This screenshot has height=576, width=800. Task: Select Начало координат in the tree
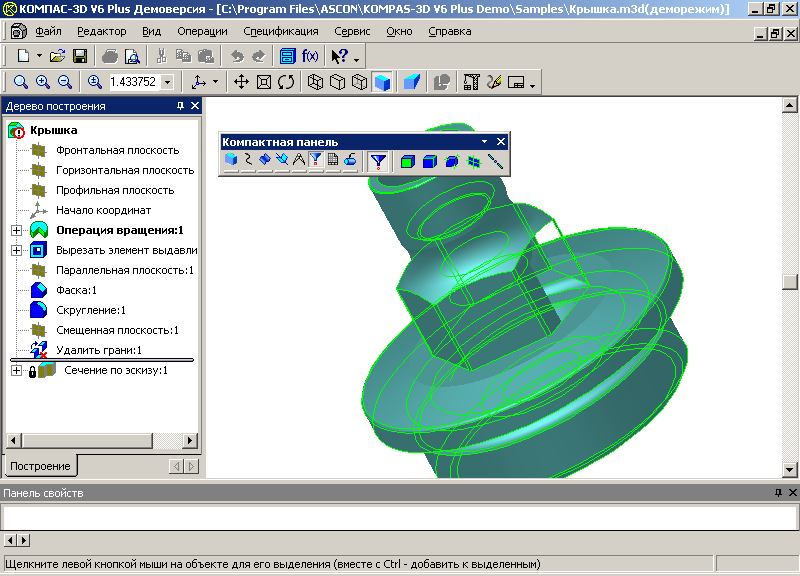(x=104, y=210)
